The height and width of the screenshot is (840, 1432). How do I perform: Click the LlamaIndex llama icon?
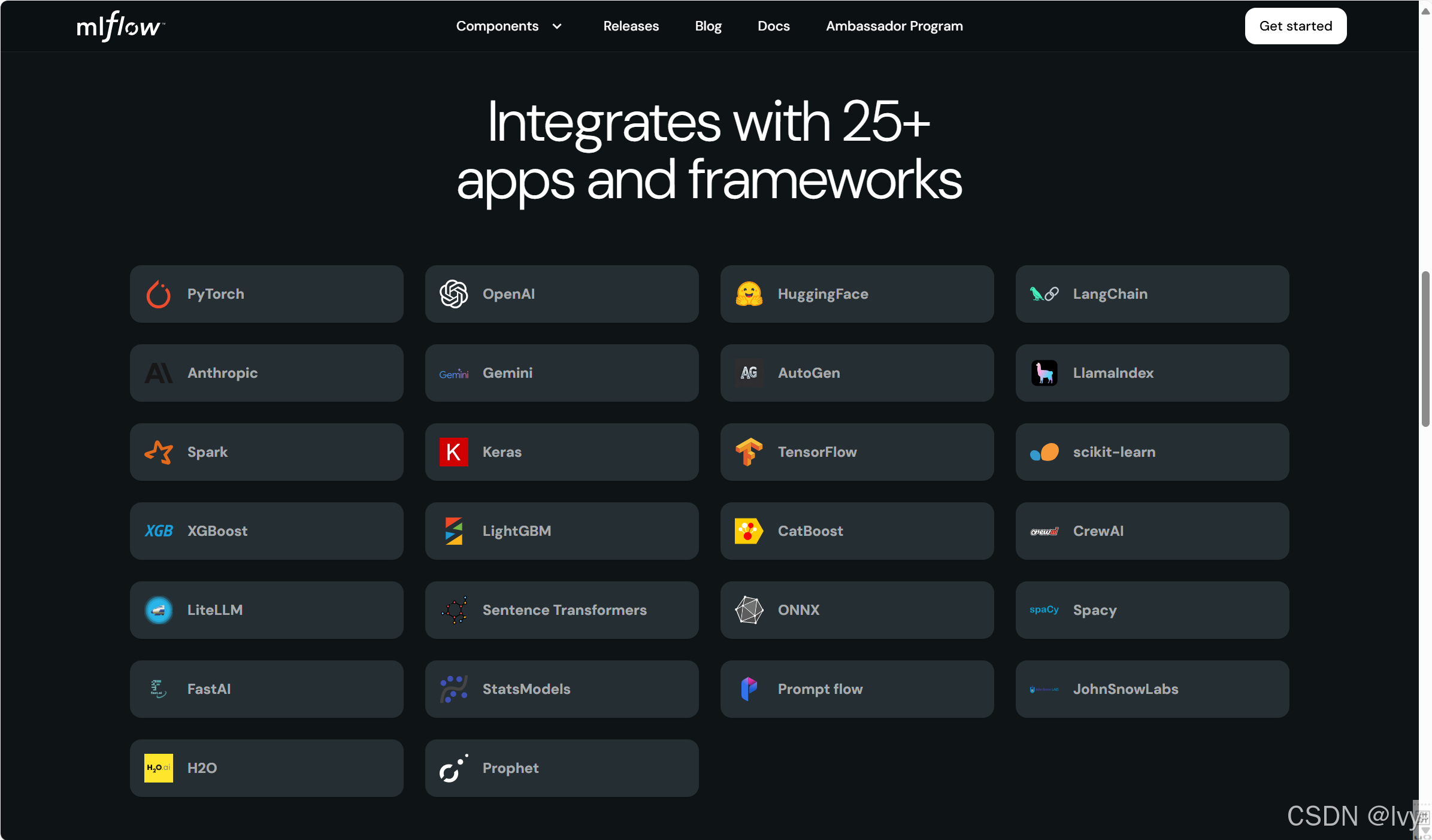(x=1044, y=373)
